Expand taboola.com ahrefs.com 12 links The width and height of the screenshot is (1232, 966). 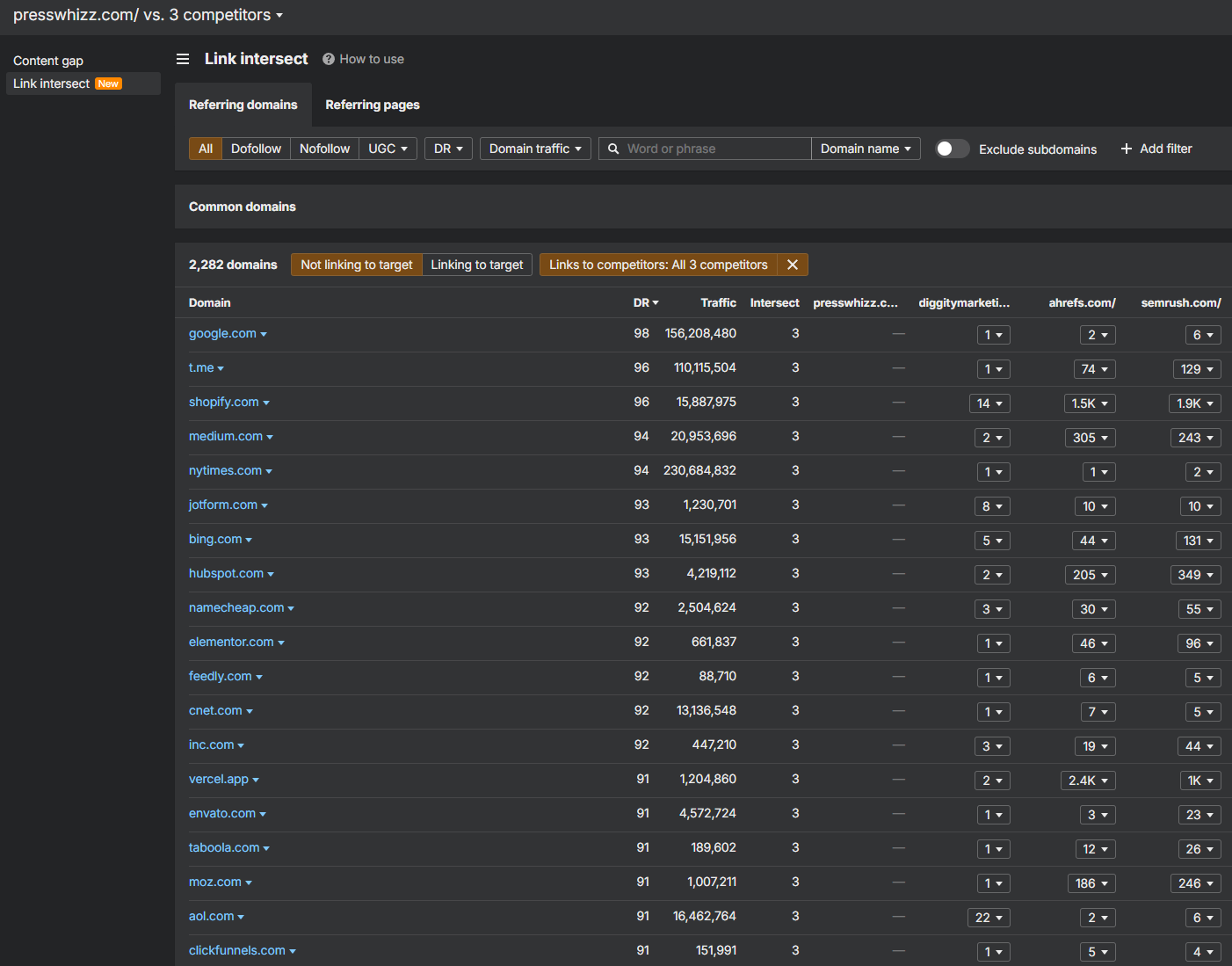[x=1095, y=849]
